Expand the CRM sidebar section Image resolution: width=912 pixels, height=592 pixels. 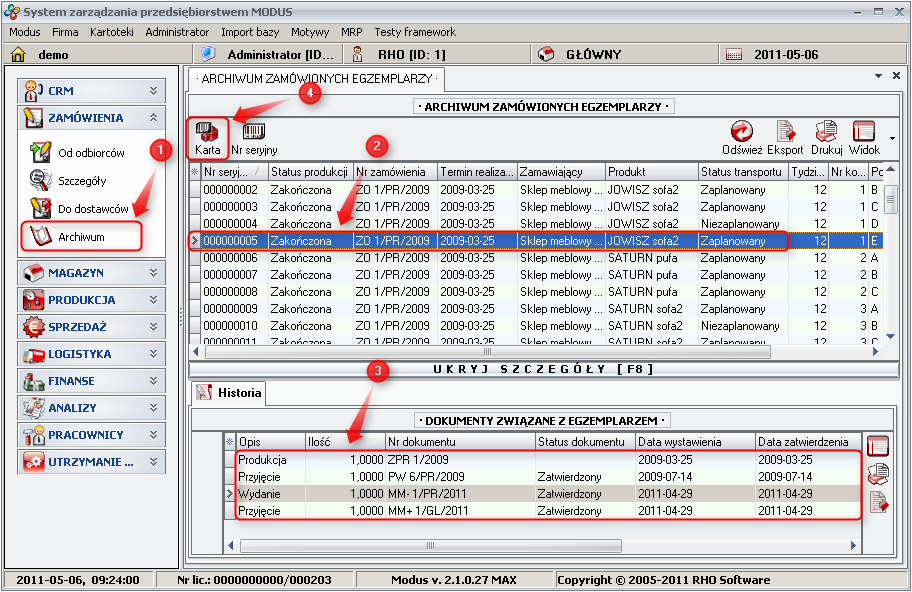90,90
